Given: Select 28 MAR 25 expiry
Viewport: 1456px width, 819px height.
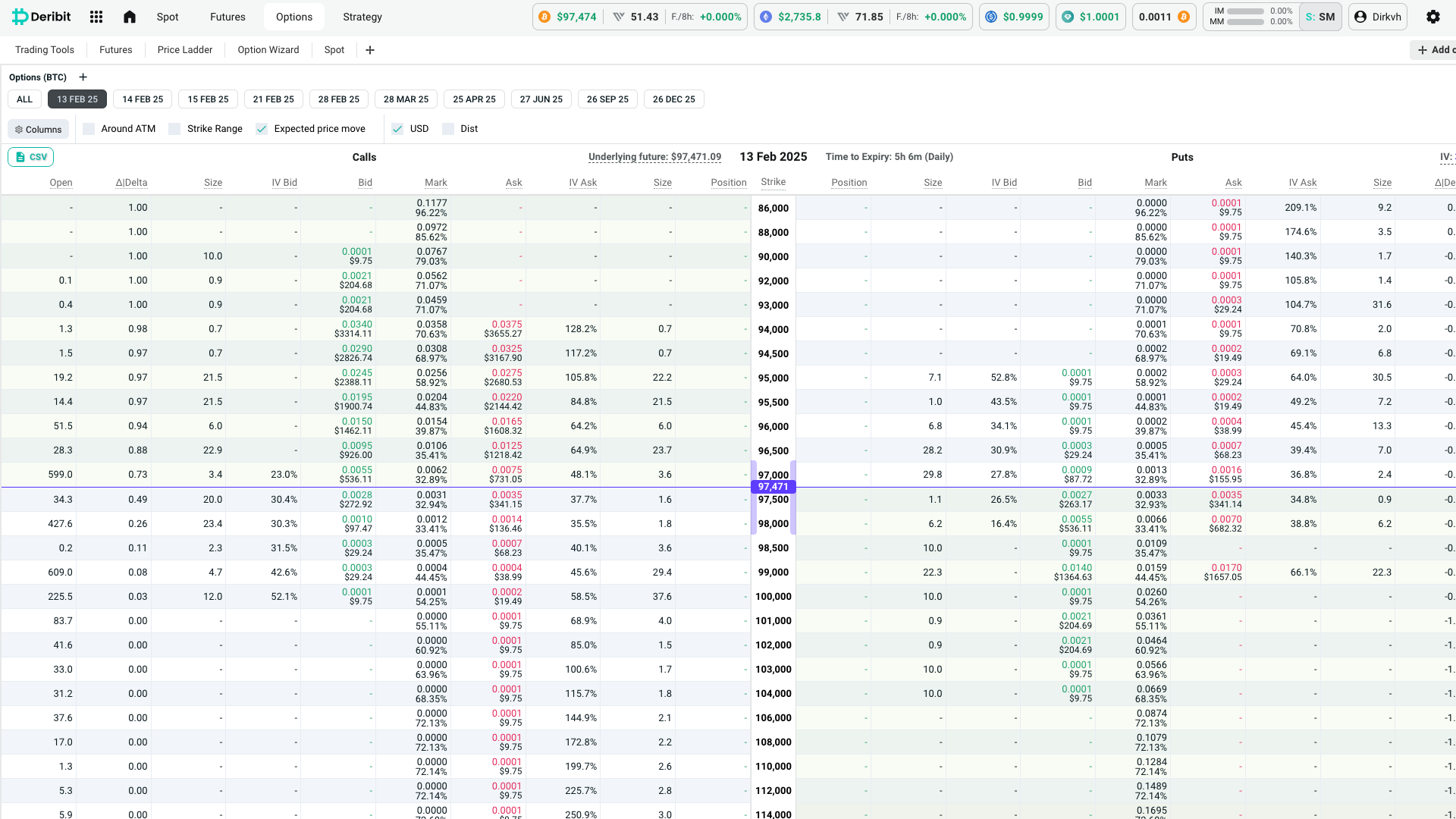Looking at the screenshot, I should [406, 99].
